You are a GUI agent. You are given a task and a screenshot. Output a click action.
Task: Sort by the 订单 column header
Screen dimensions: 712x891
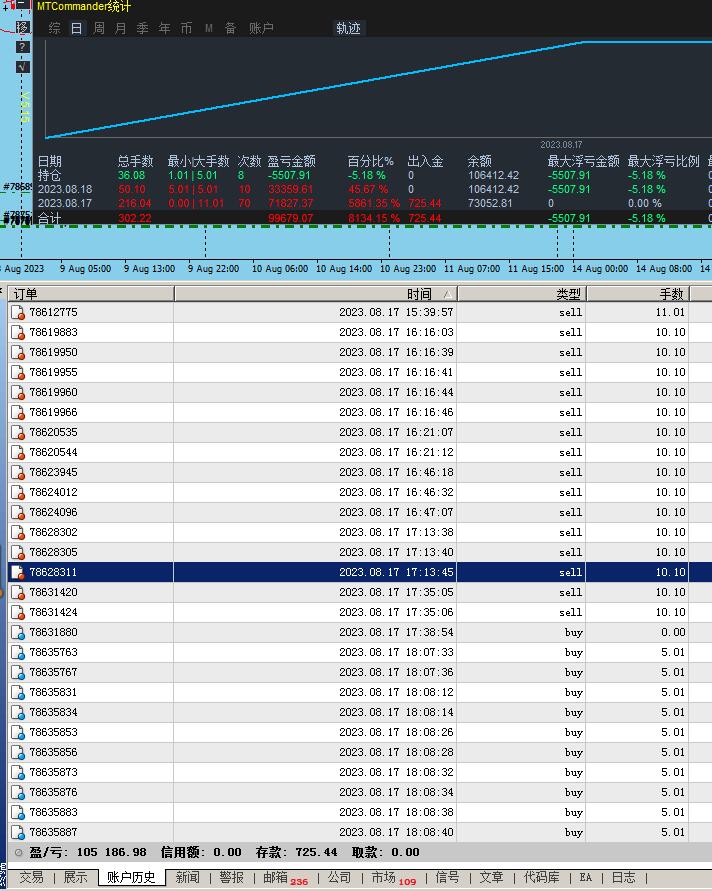pyautogui.click(x=91, y=294)
